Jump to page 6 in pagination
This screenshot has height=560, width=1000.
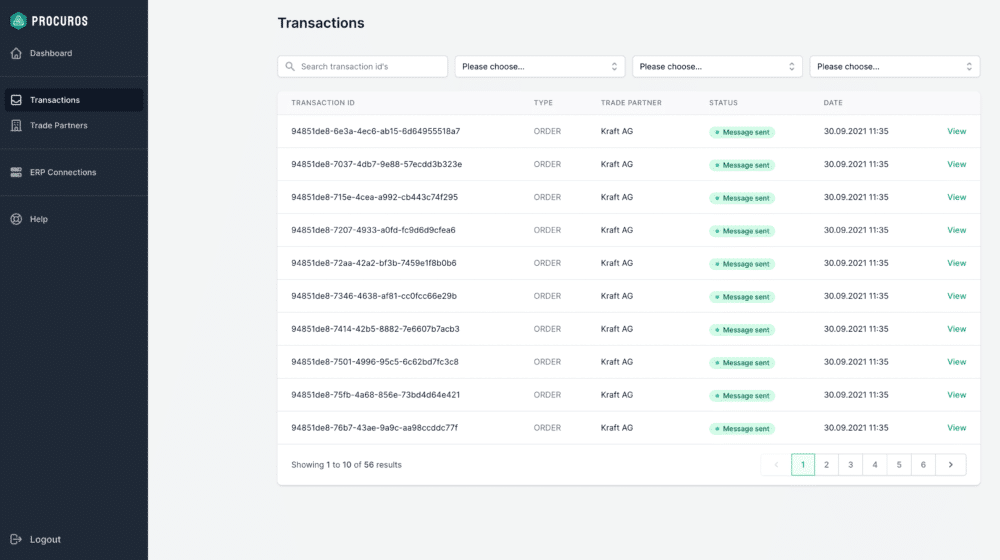pyautogui.click(x=923, y=465)
